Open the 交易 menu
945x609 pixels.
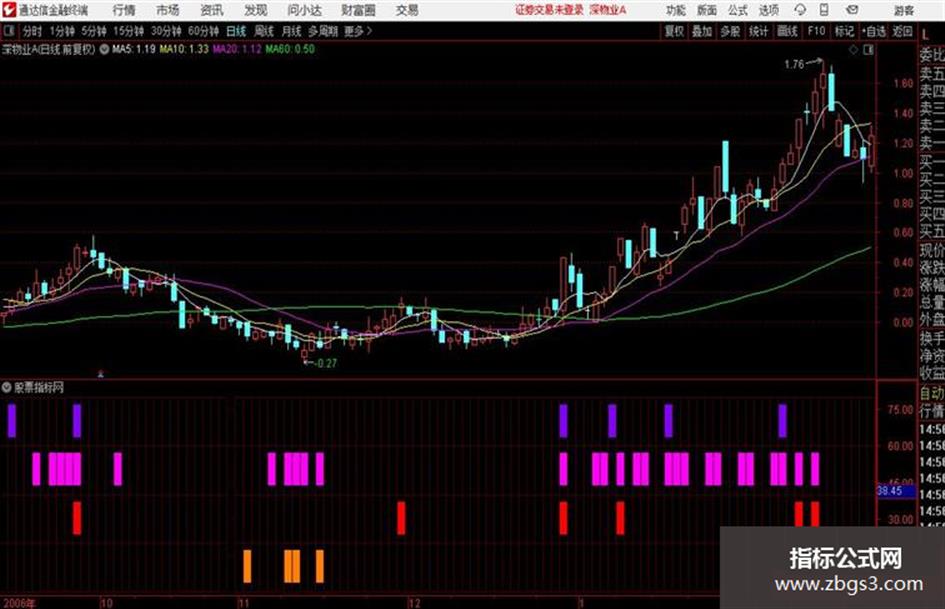point(407,10)
